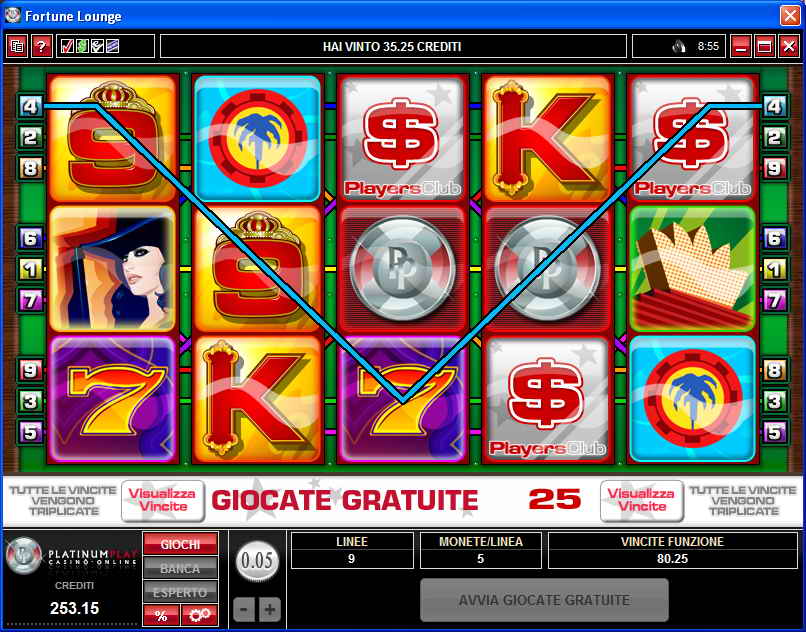Screen dimensions: 806x632
Task: Click the red question mark help icon
Action: tap(42, 47)
